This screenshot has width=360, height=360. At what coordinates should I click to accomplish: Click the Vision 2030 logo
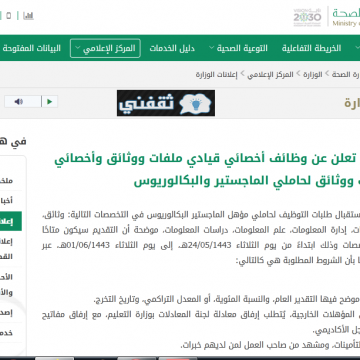[x=307, y=17]
